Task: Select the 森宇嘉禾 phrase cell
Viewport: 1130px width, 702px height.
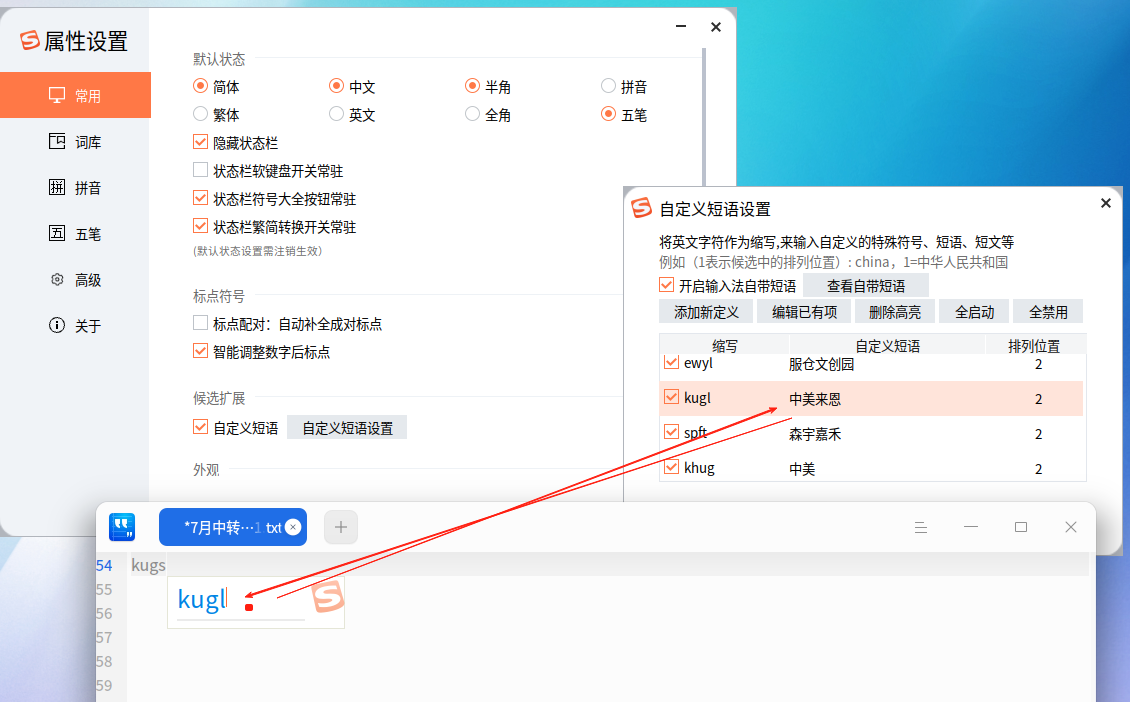Action: pyautogui.click(x=815, y=434)
